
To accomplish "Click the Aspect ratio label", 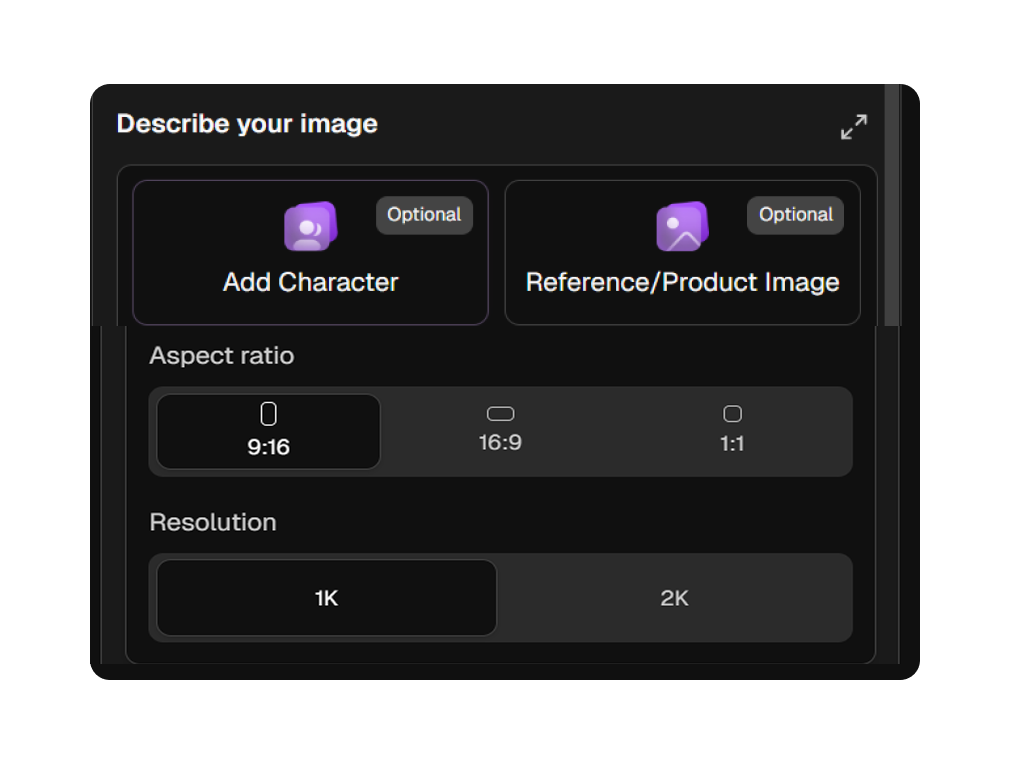I will coord(221,356).
